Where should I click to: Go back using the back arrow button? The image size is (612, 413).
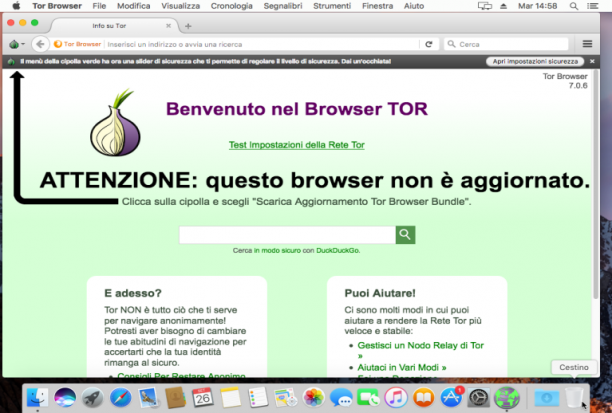point(40,44)
